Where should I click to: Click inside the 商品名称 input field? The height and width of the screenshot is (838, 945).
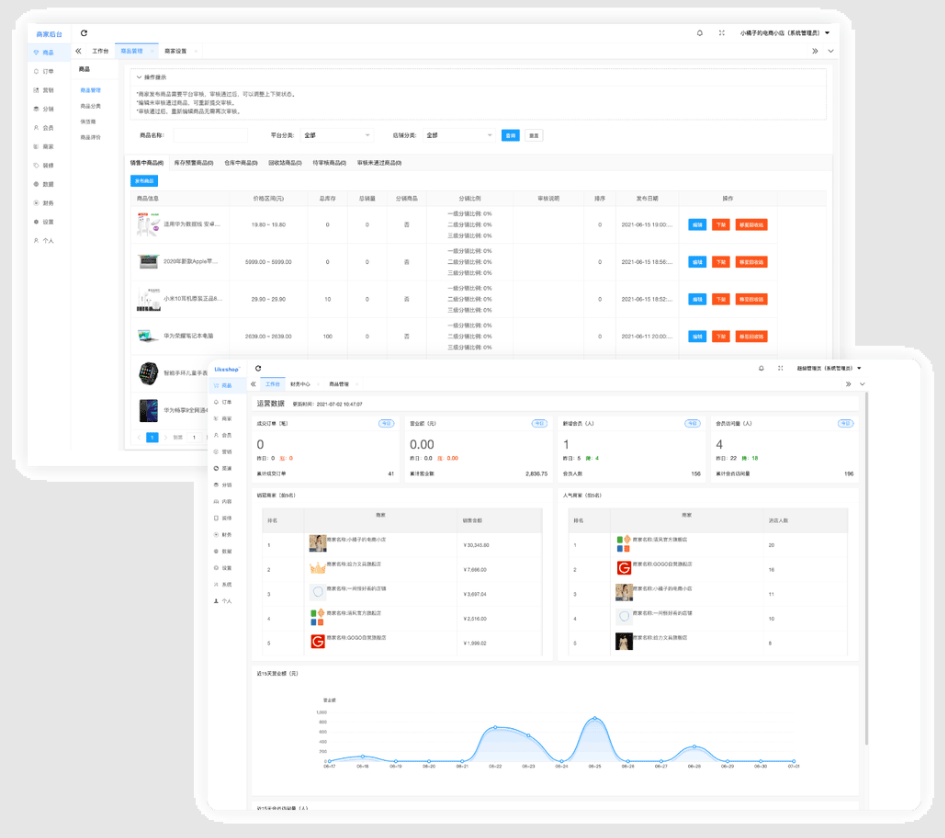210,135
